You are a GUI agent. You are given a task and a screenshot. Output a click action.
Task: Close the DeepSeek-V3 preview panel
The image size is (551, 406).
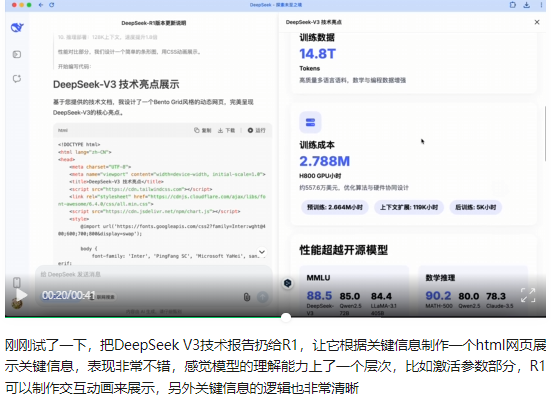537,22
